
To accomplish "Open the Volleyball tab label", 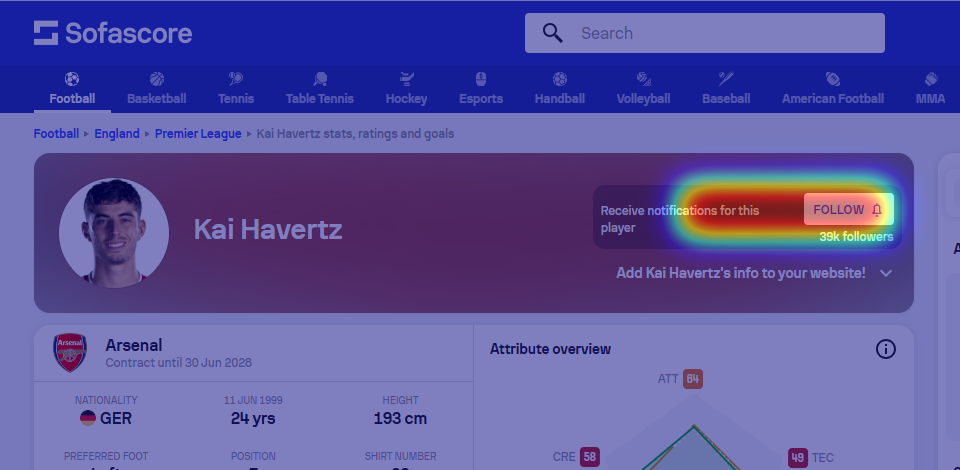I will point(643,99).
